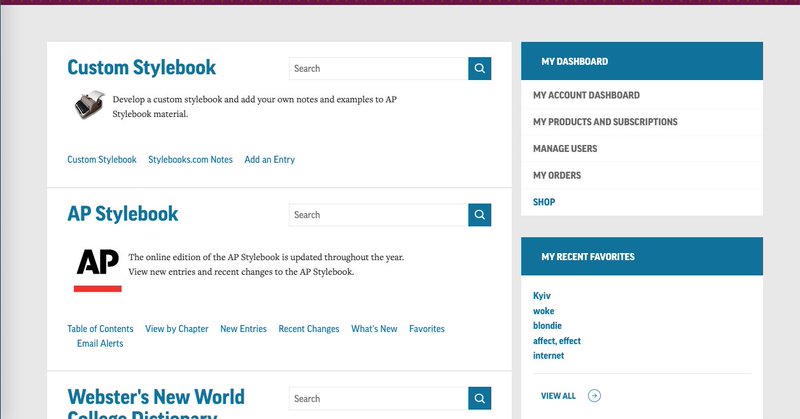Open the New Entries link
This screenshot has height=419, width=800.
(243, 329)
